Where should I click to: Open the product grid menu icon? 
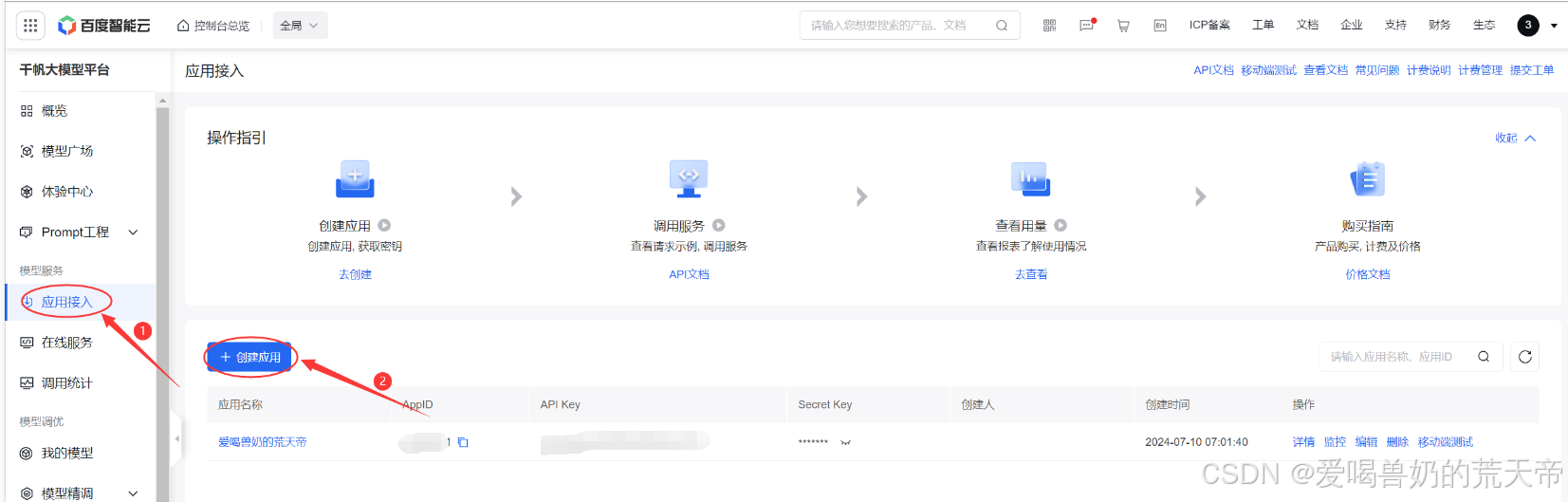(30, 26)
